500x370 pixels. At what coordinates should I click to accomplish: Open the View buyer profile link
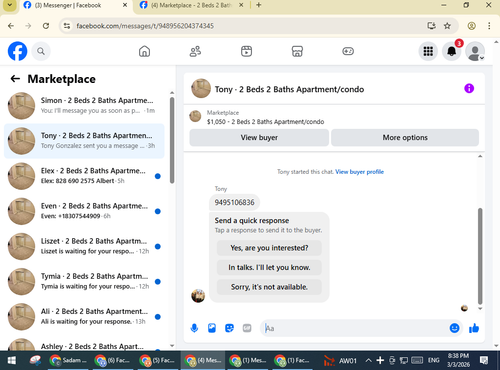pos(359,172)
